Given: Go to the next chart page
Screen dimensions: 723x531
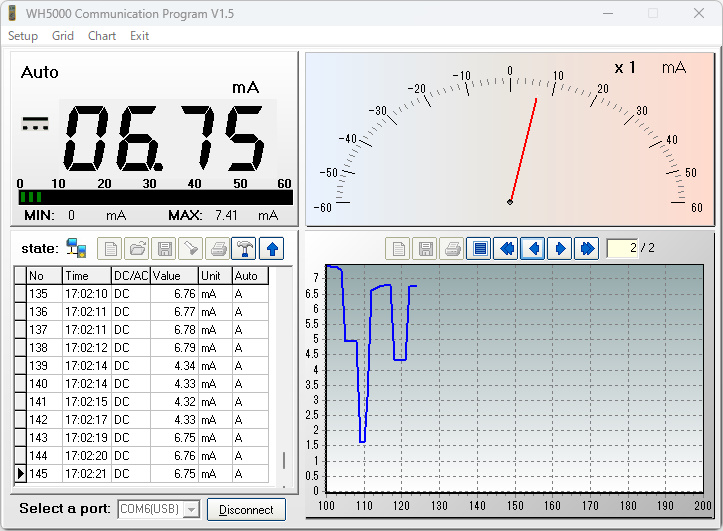Looking at the screenshot, I should [560, 248].
